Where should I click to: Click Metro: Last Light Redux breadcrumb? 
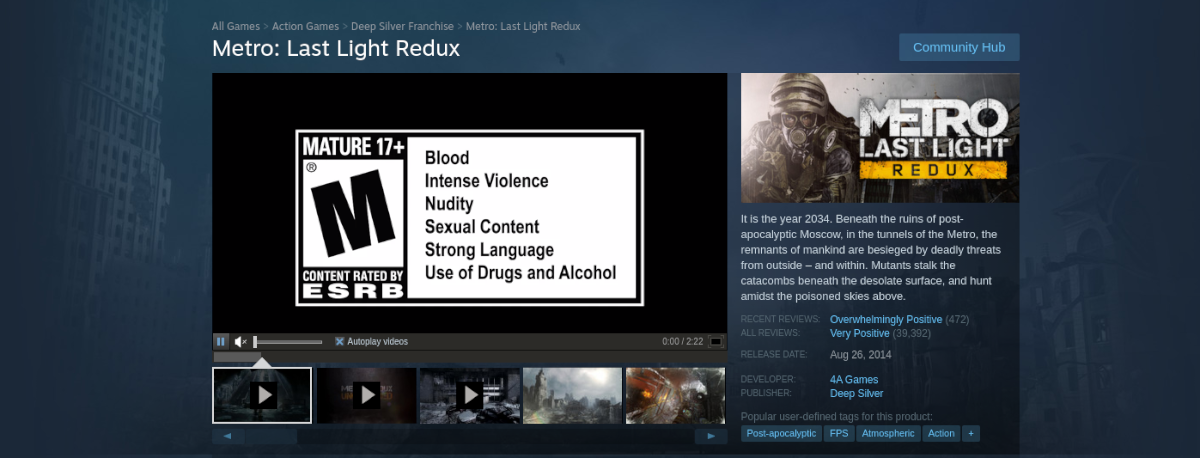[x=523, y=26]
